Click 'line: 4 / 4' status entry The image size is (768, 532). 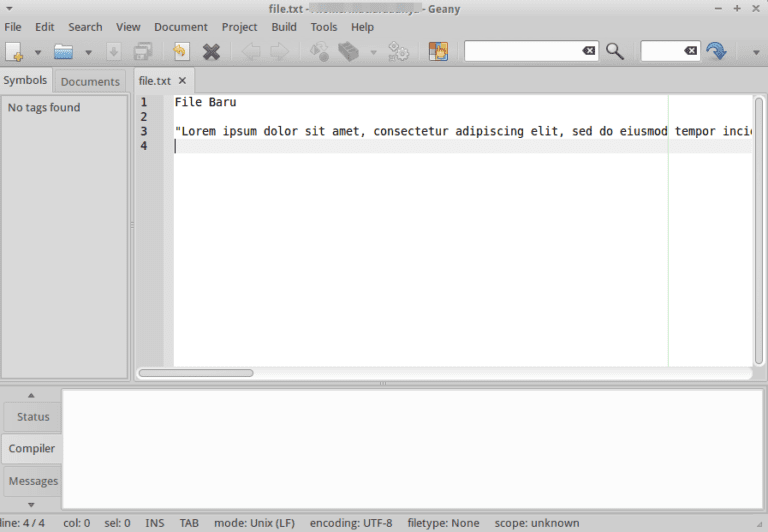pyautogui.click(x=23, y=523)
